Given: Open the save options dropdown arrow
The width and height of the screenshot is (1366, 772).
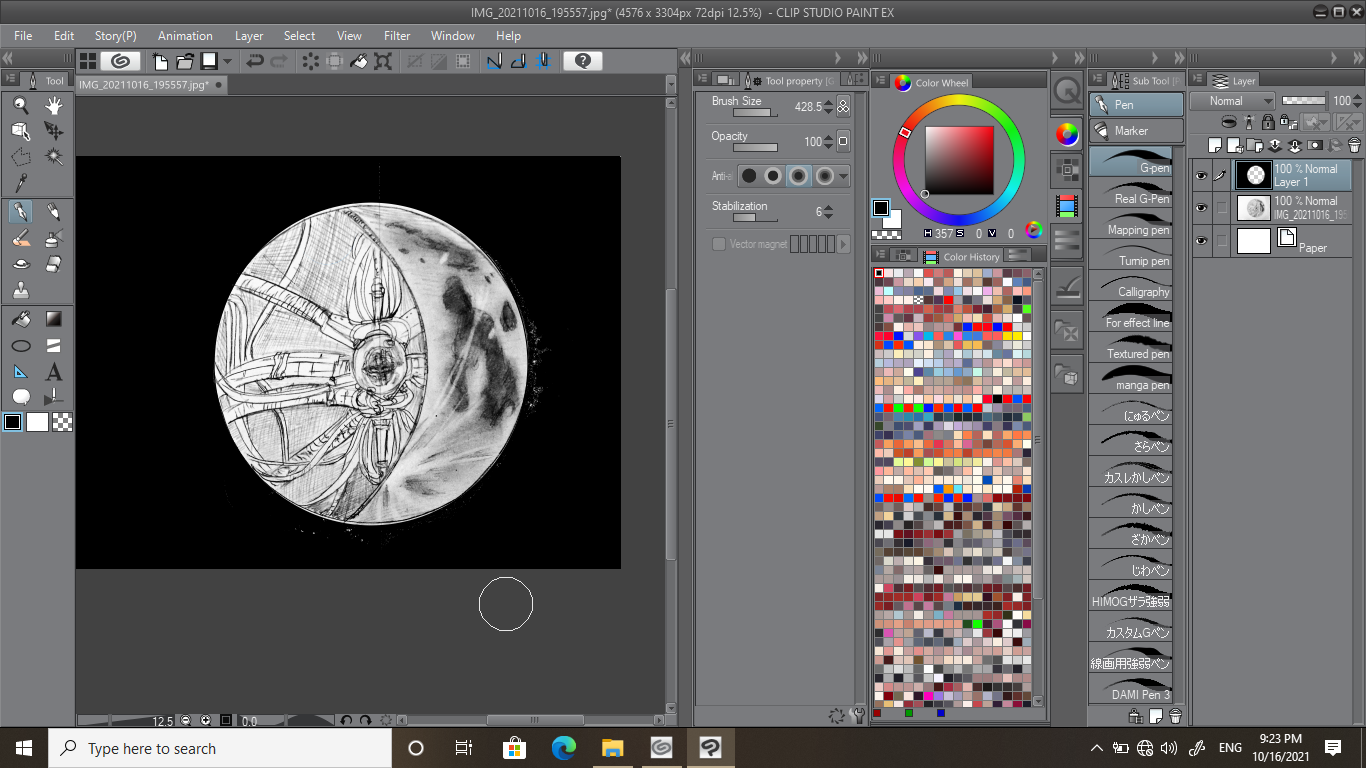Looking at the screenshot, I should (x=228, y=61).
